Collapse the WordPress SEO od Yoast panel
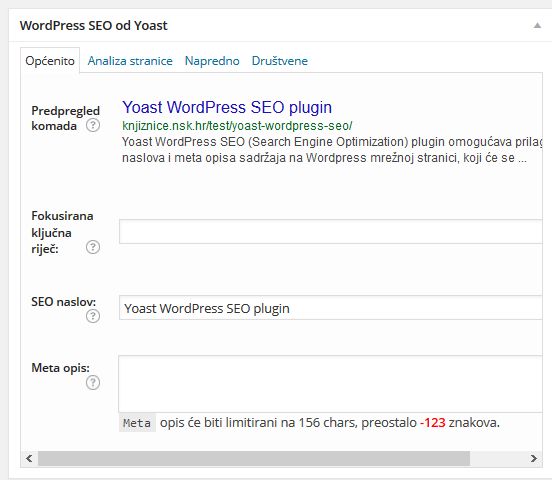This screenshot has height=480, width=552. pos(537,25)
